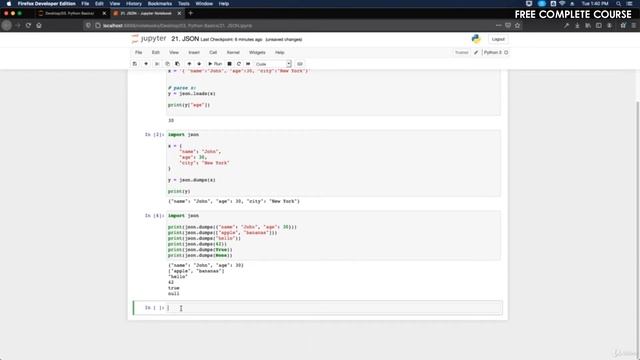Click the Trusted notebook indicator

click(462, 53)
